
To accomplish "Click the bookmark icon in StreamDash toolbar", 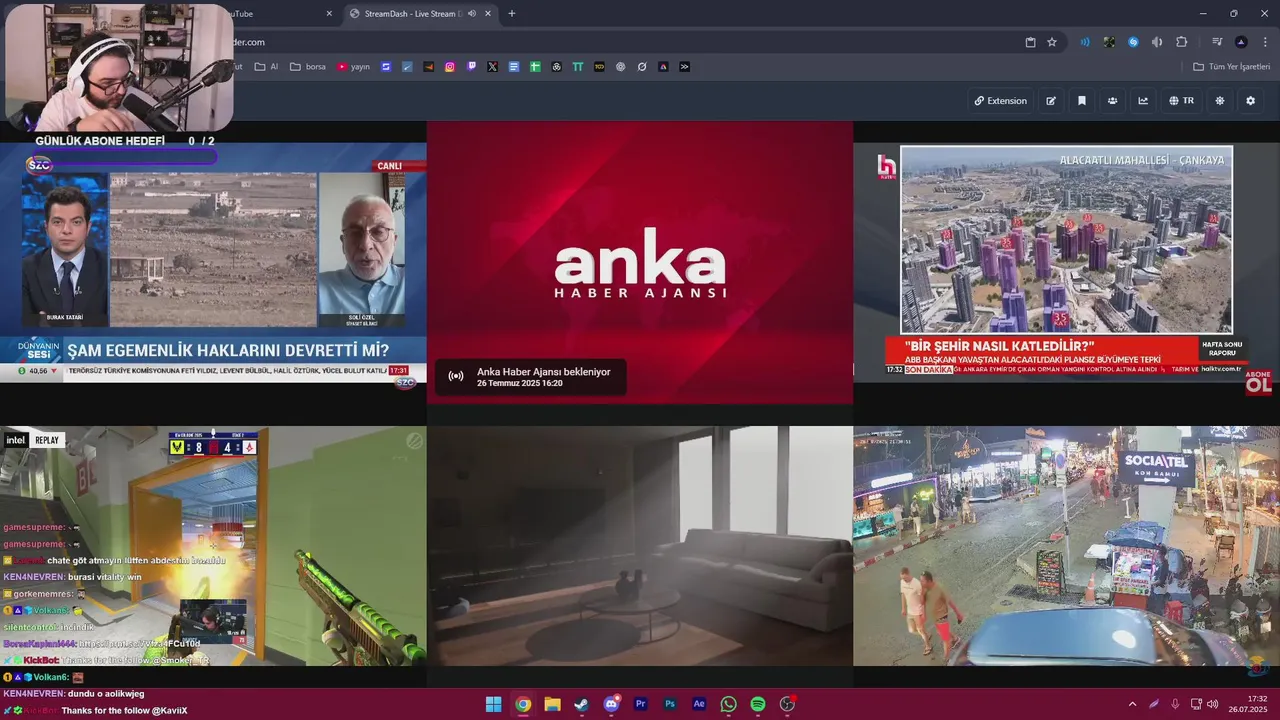I will tap(1082, 101).
